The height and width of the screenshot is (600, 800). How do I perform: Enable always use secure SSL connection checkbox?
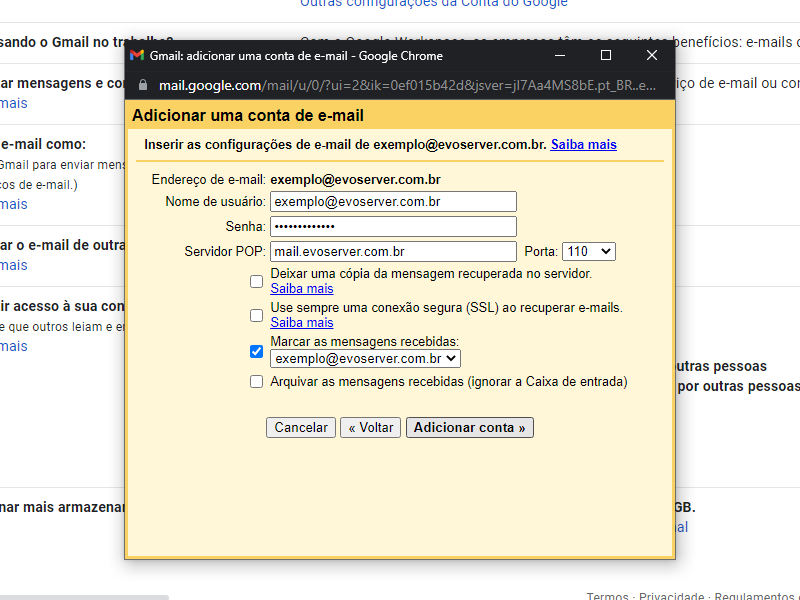coord(257,315)
